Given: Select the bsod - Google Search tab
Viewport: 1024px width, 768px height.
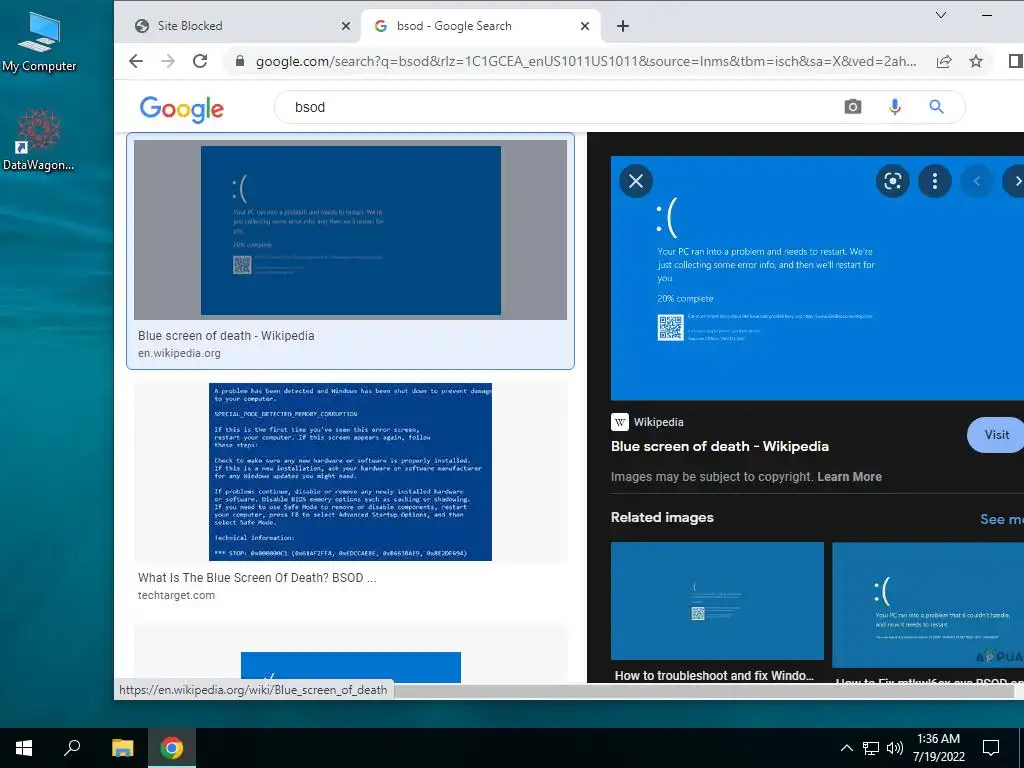Looking at the screenshot, I should click(480, 25).
